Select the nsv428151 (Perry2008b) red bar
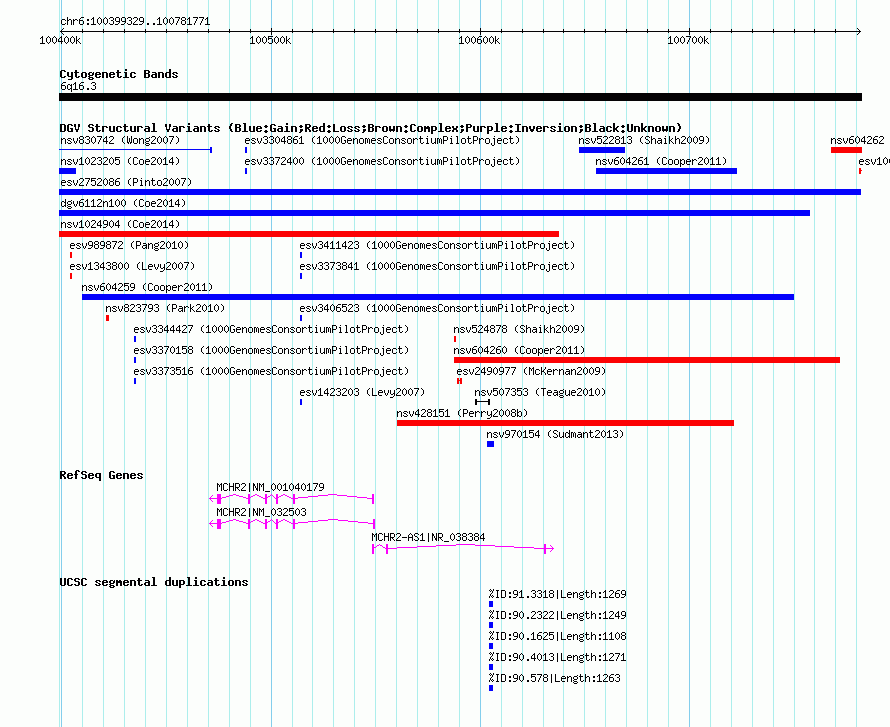This screenshot has height=727, width=890. (565, 423)
